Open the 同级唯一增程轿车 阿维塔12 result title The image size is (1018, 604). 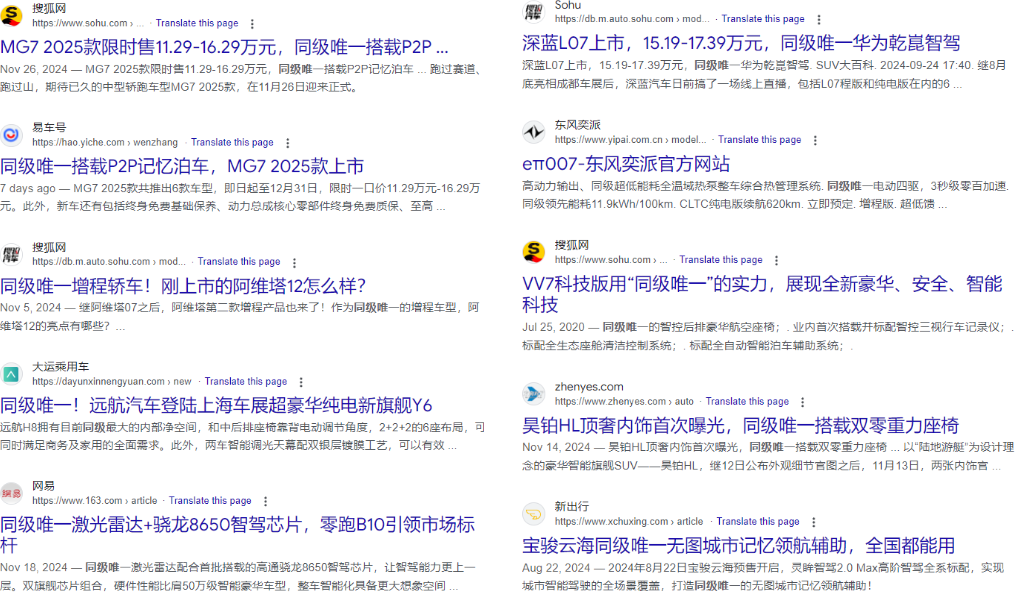click(x=183, y=286)
